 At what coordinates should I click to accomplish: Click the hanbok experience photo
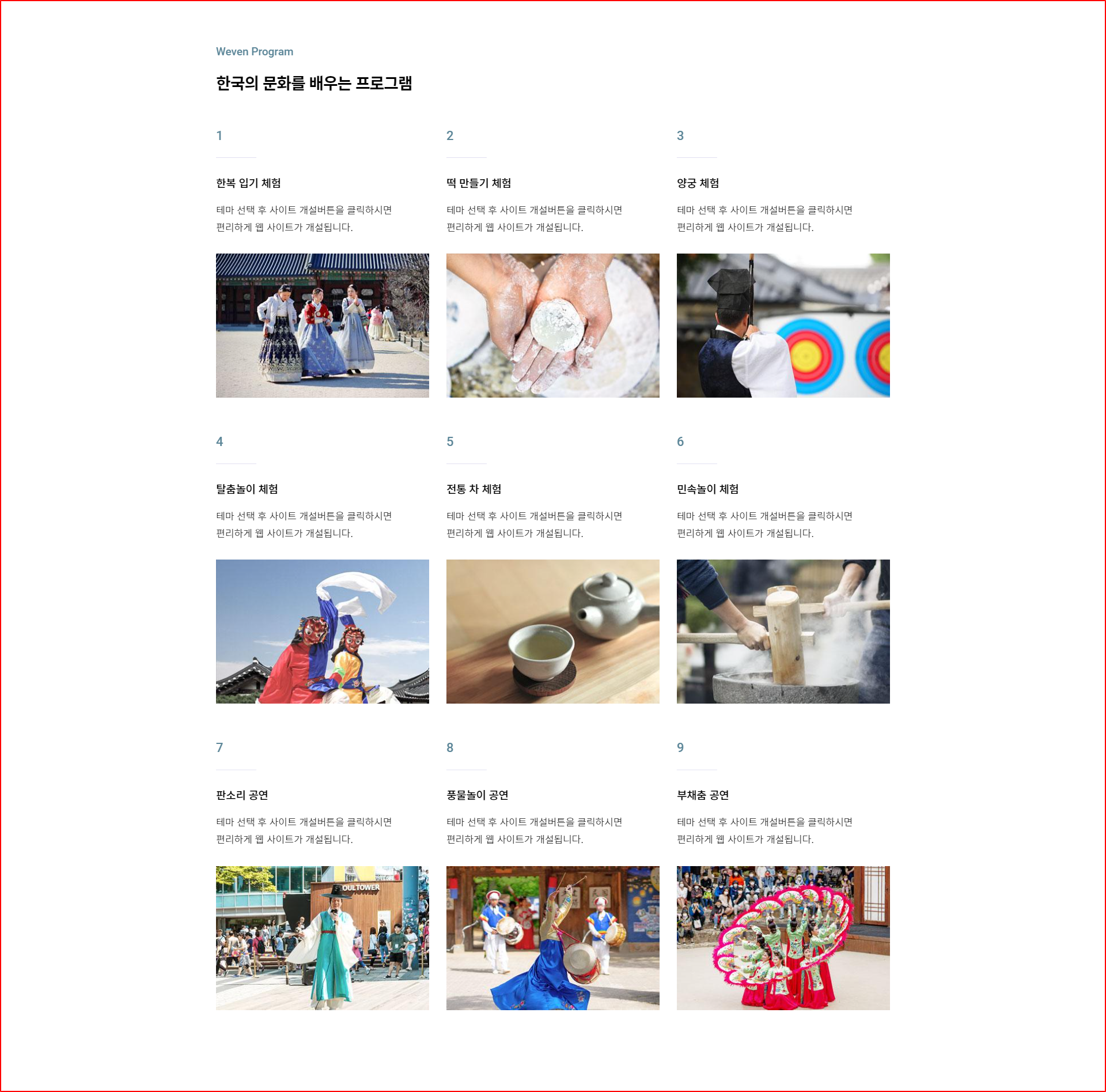pyautogui.click(x=322, y=325)
